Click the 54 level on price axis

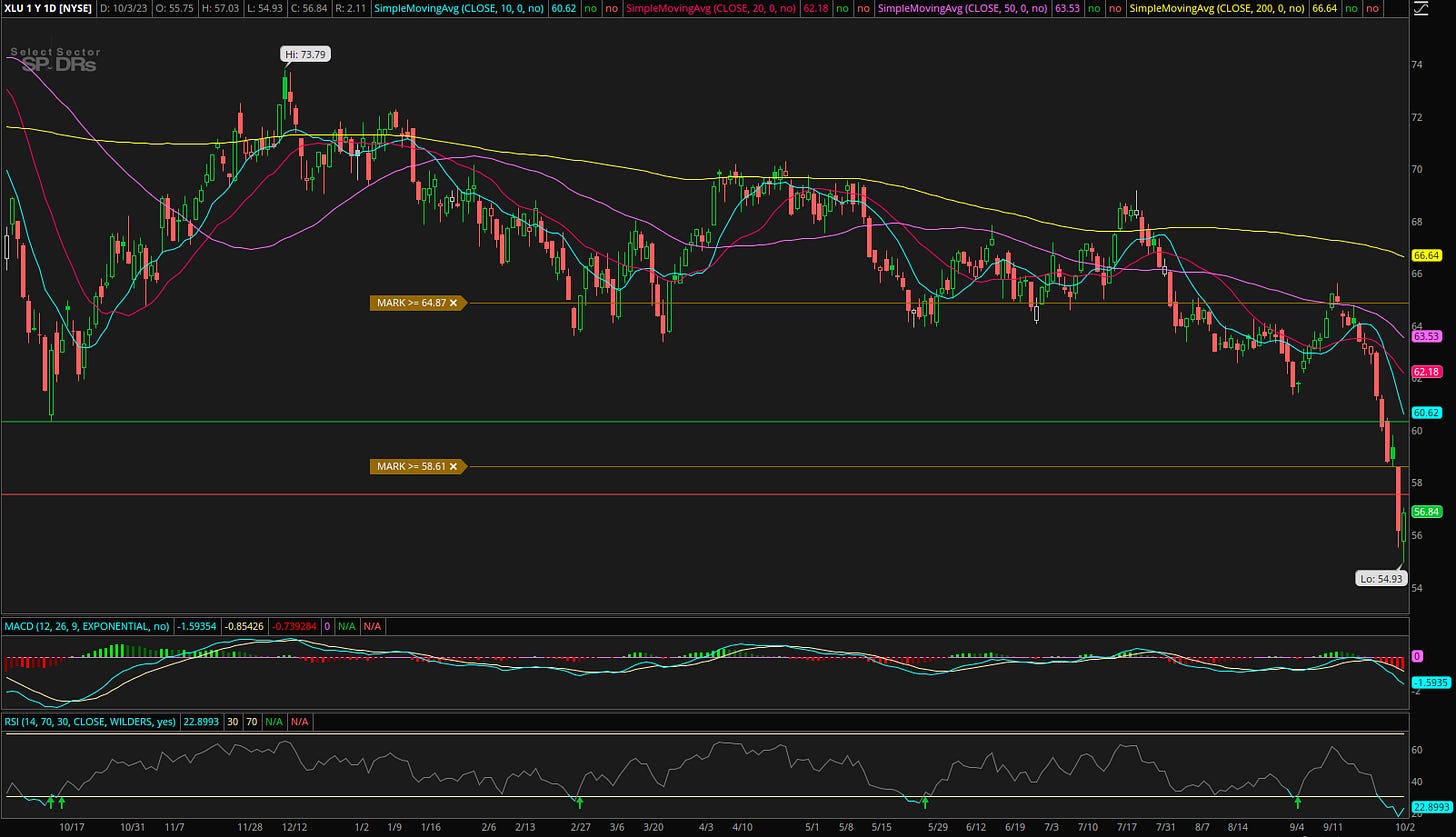point(1417,587)
